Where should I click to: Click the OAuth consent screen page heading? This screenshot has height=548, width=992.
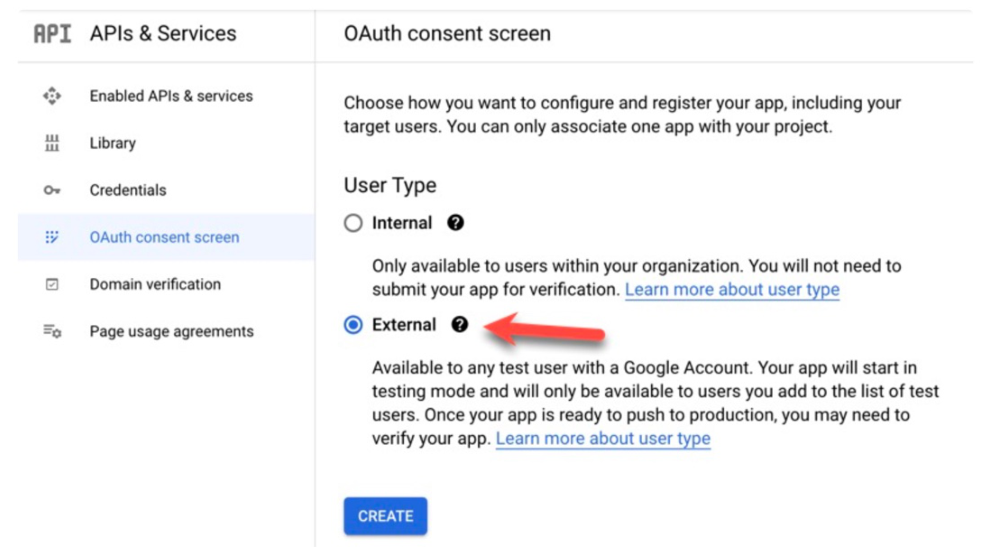447,34
